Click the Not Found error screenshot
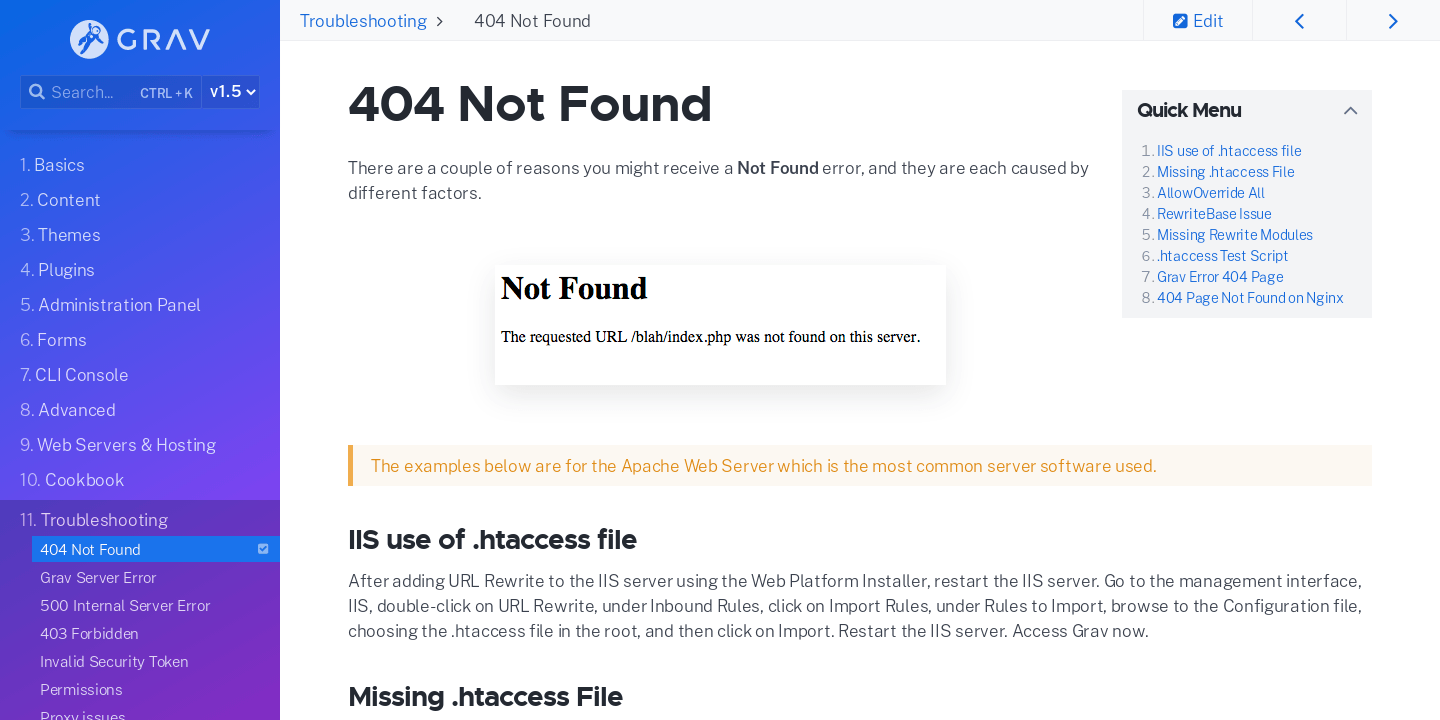 click(720, 325)
